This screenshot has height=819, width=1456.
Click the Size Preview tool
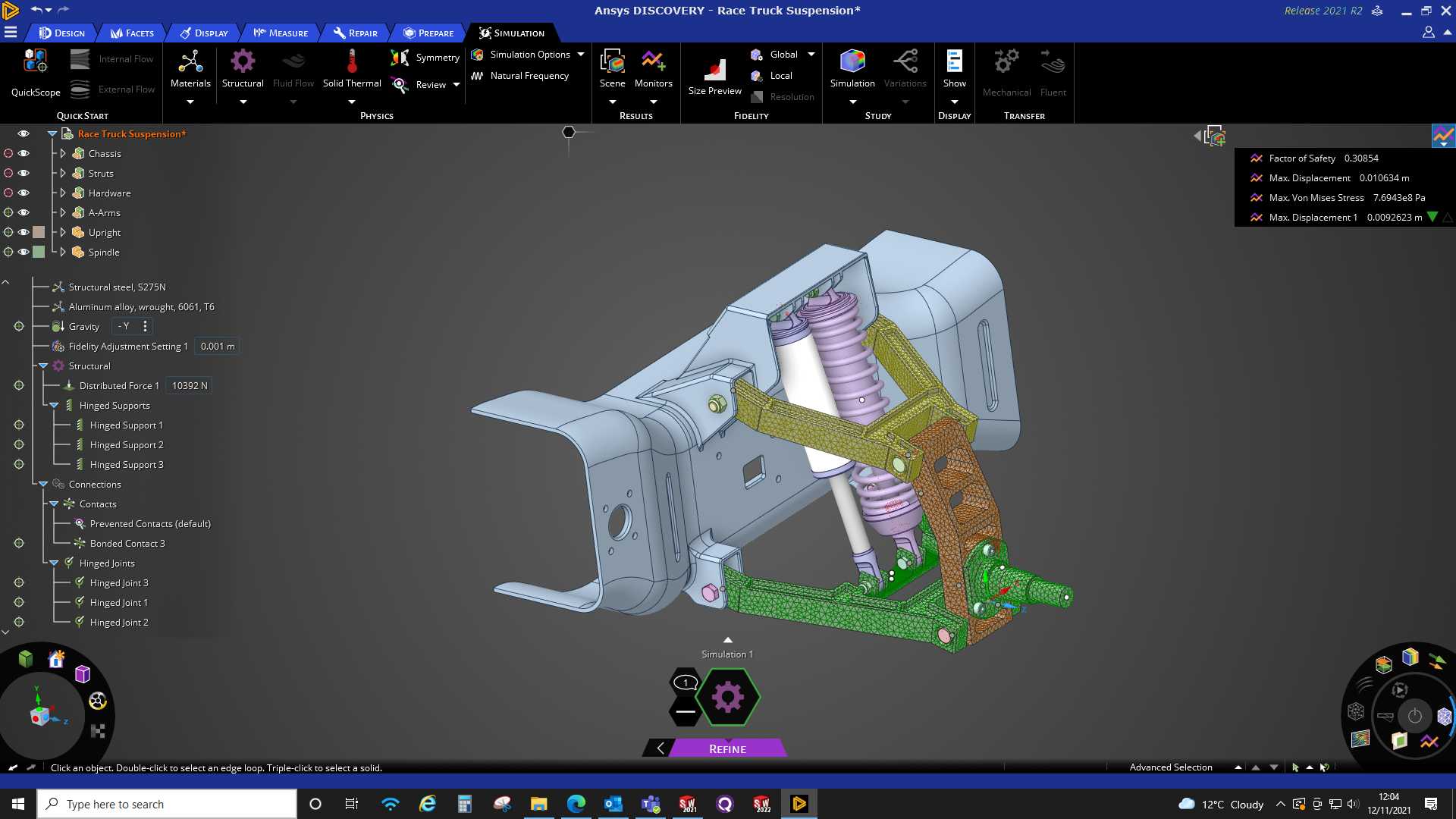click(x=715, y=76)
